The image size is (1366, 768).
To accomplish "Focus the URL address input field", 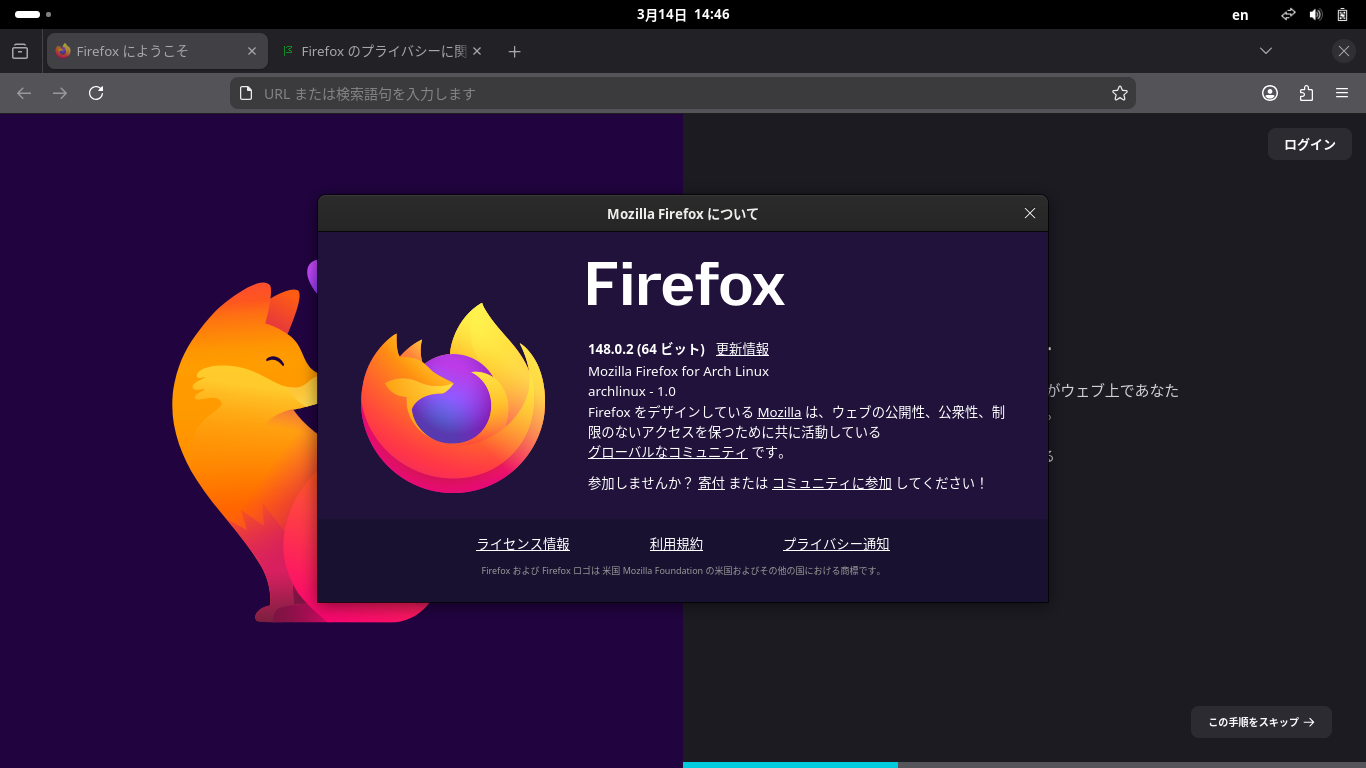I will (682, 93).
